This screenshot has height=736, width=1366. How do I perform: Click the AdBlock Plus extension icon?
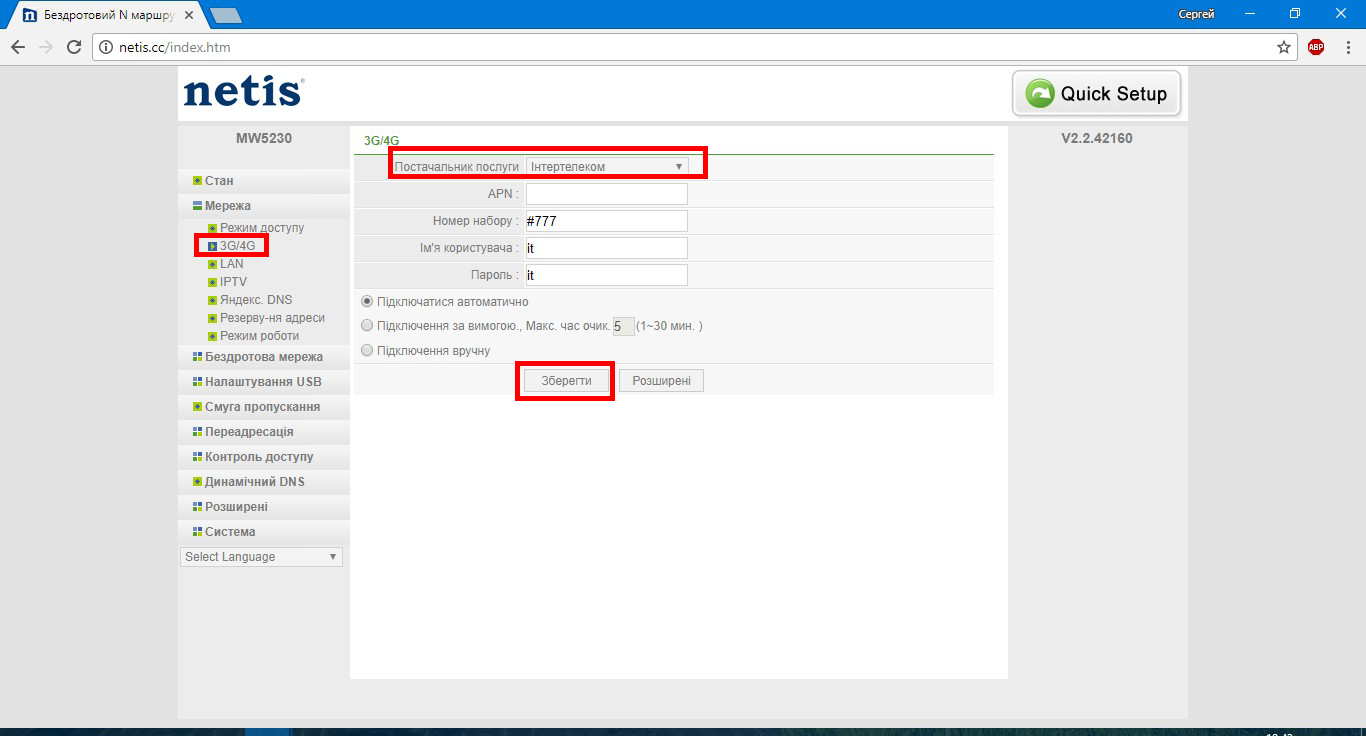[1316, 47]
